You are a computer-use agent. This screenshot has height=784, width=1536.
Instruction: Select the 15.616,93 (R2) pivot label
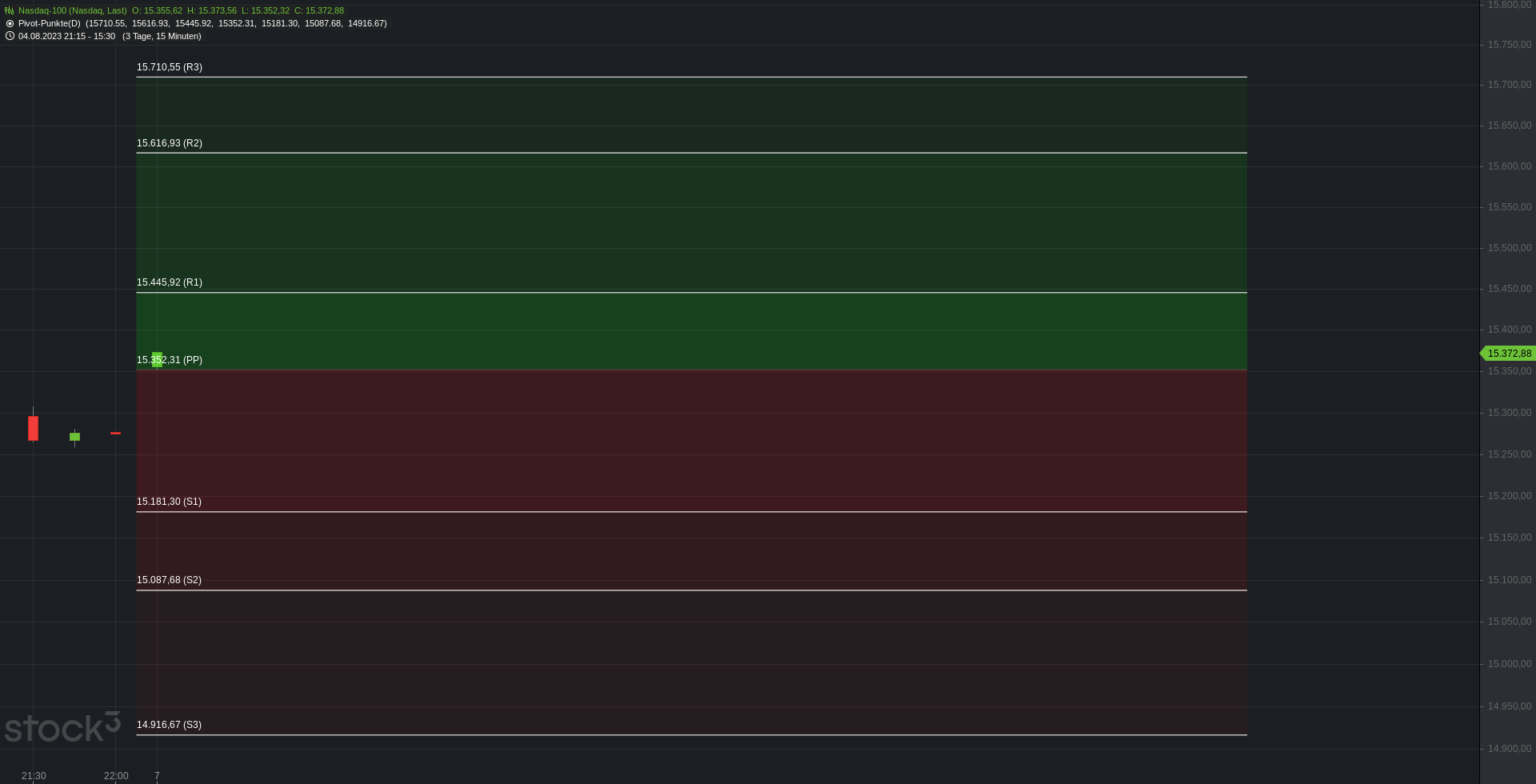click(170, 143)
